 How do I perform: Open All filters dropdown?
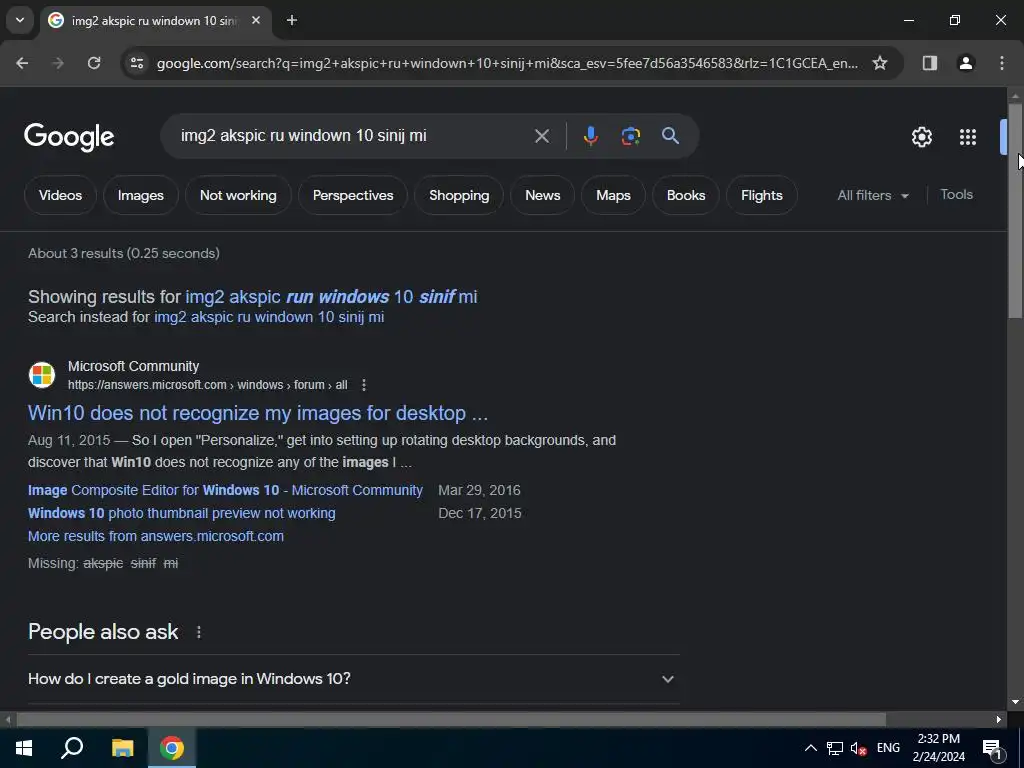873,195
